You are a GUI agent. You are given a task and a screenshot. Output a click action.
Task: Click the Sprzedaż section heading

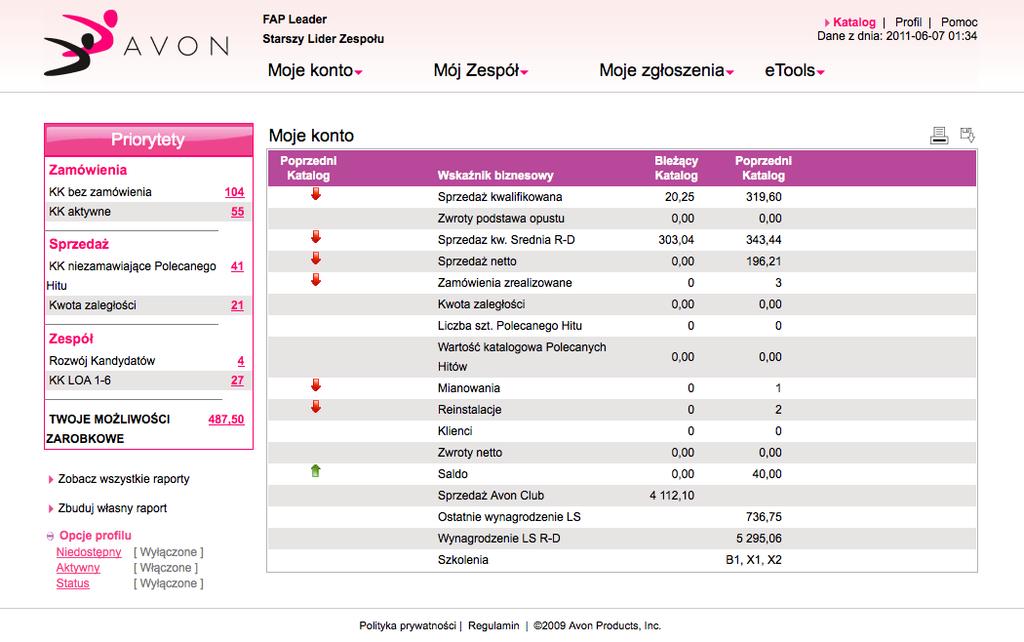(78, 244)
